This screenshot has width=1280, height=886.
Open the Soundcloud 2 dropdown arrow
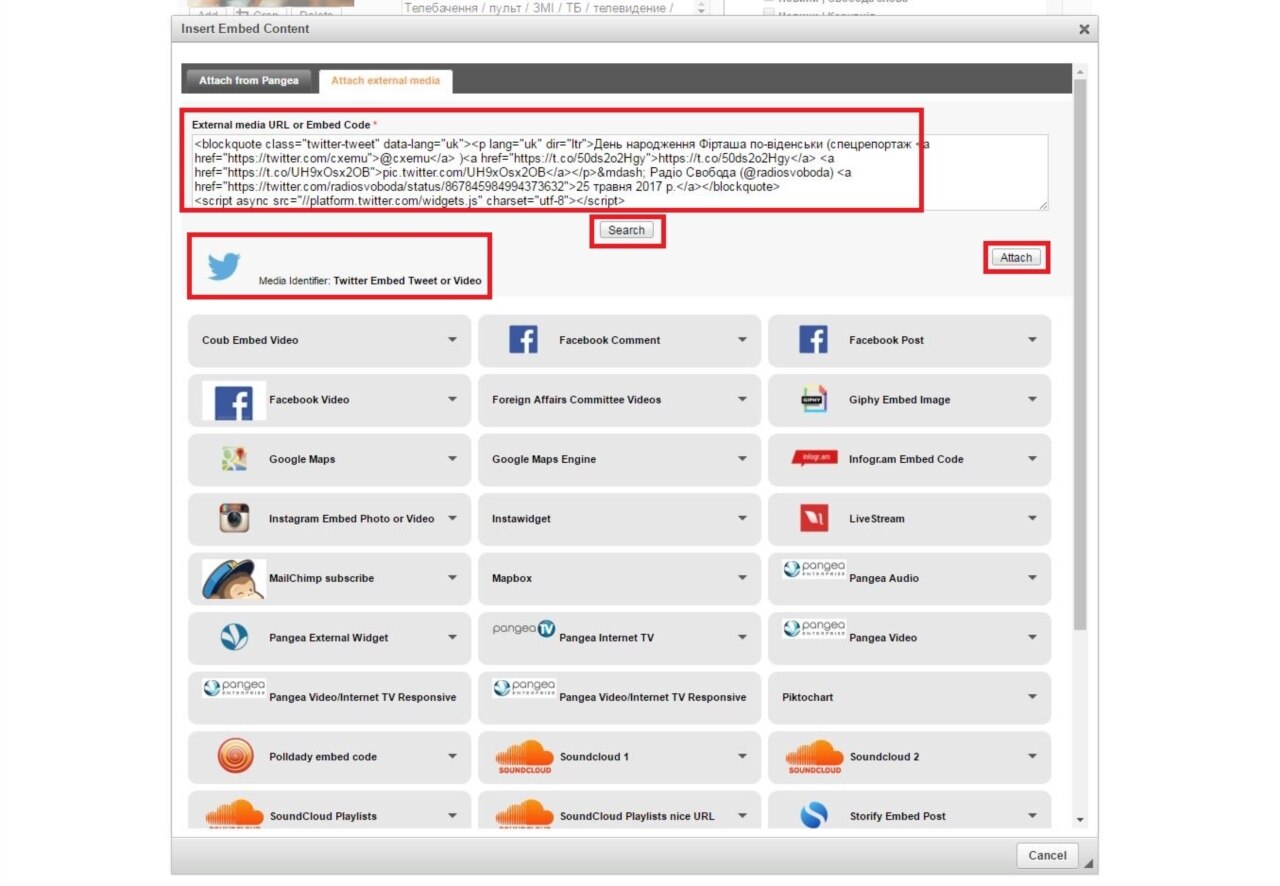(1032, 756)
